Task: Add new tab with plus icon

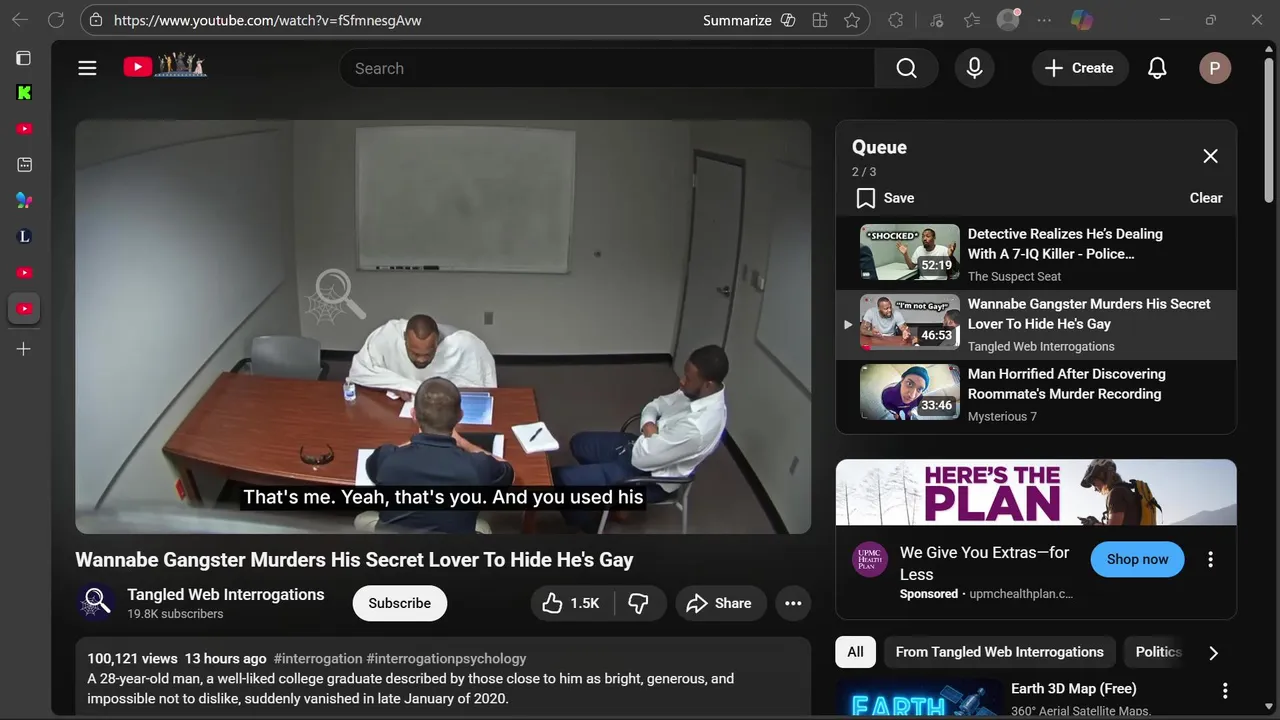Action: [24, 349]
